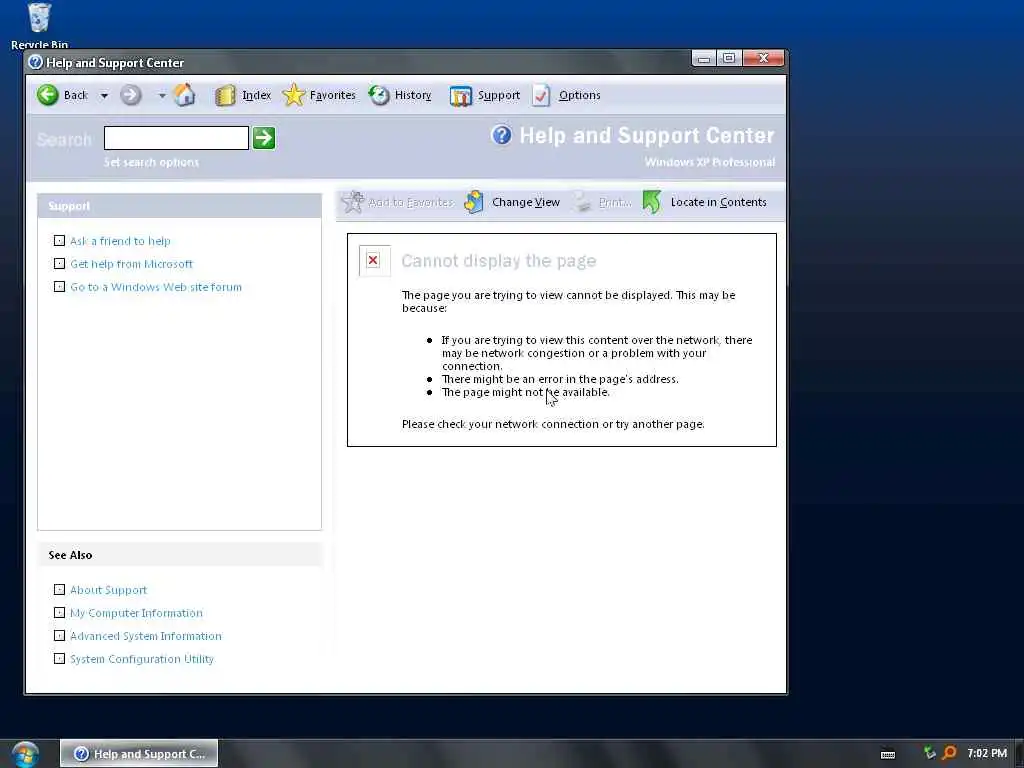Click bullet box beside Windows Web site forum

coord(59,287)
